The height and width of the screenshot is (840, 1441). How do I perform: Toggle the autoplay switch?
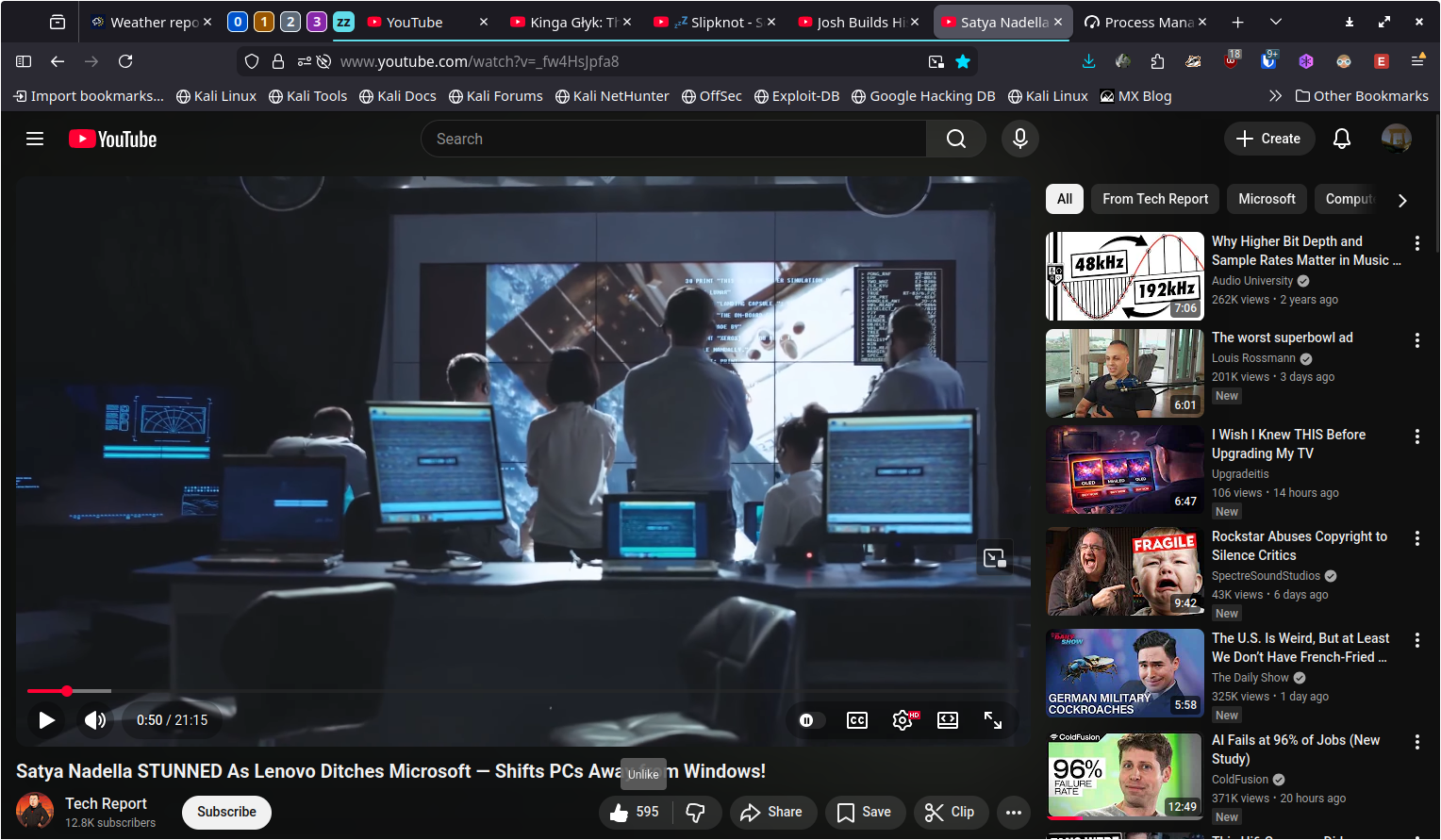coord(807,720)
